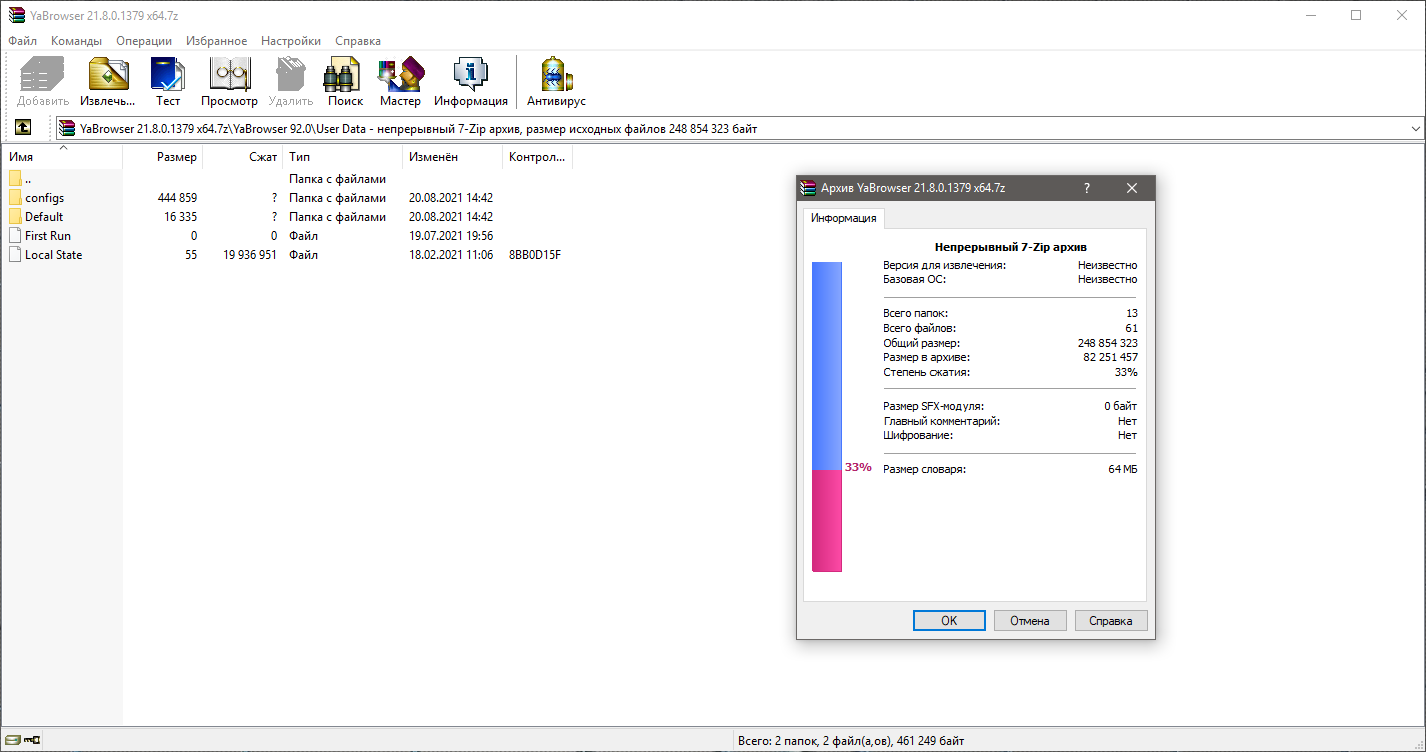
Task: Open the Избранное menu
Action: (x=216, y=41)
